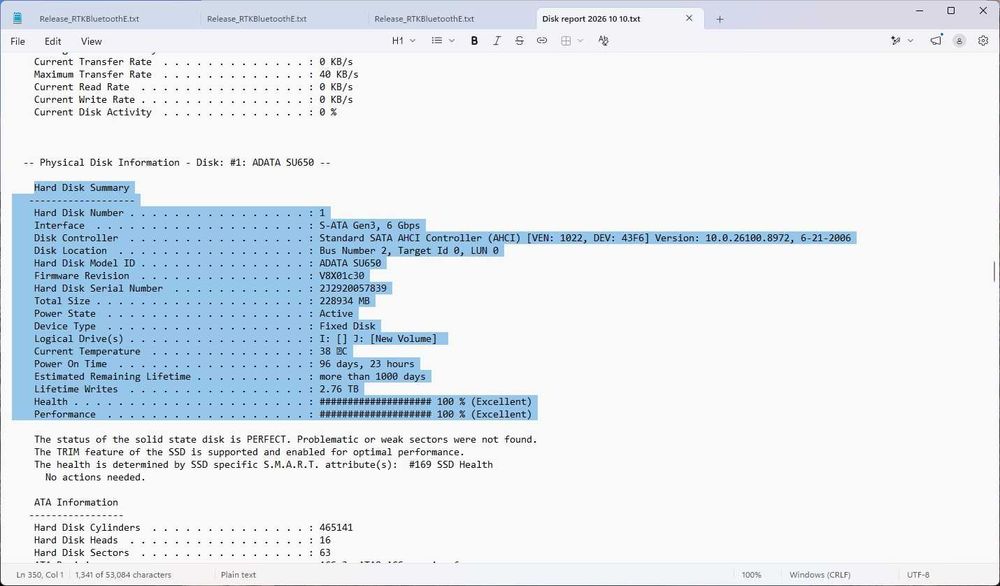Image resolution: width=1000 pixels, height=586 pixels.
Task: Open the File menu
Action: (18, 41)
